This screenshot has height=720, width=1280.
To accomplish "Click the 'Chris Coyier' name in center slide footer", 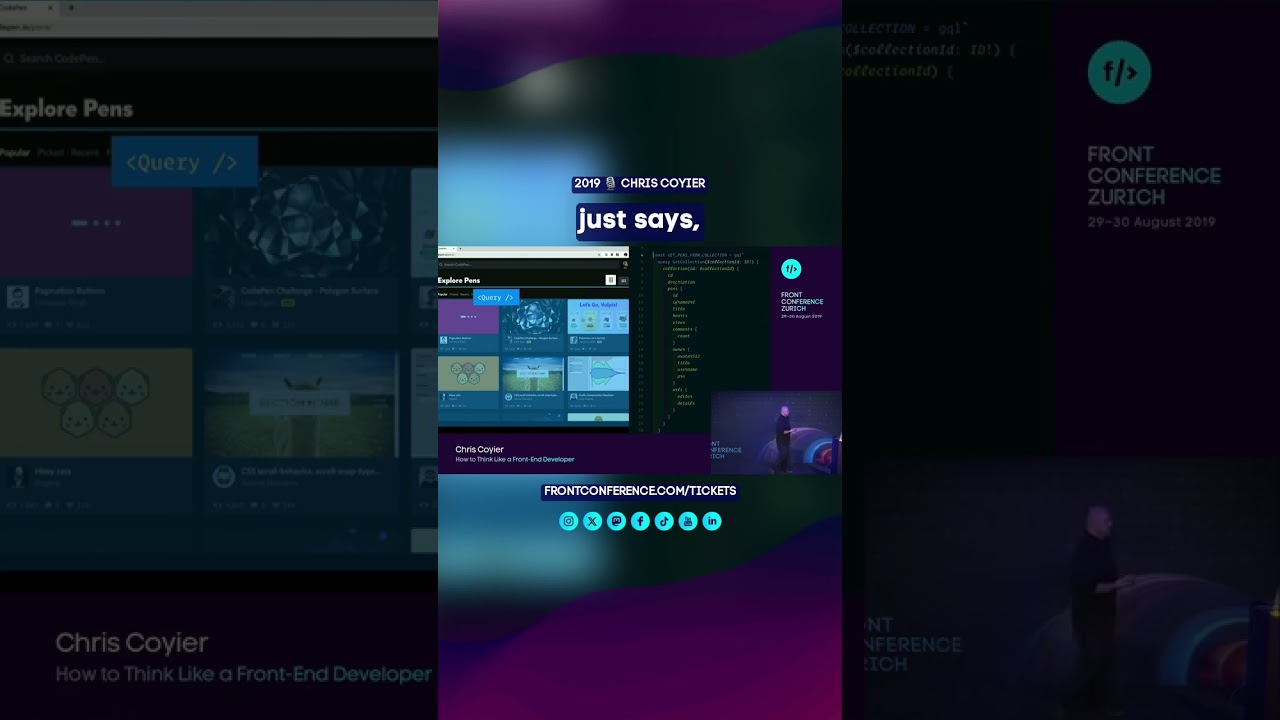I will click(x=479, y=450).
